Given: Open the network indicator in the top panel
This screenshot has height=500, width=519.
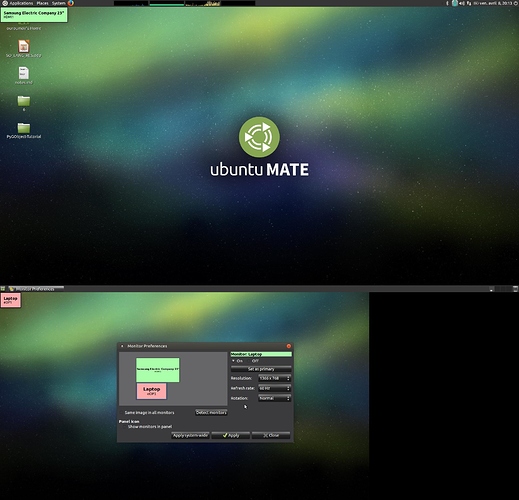Looking at the screenshot, I should pyautogui.click(x=469, y=3).
